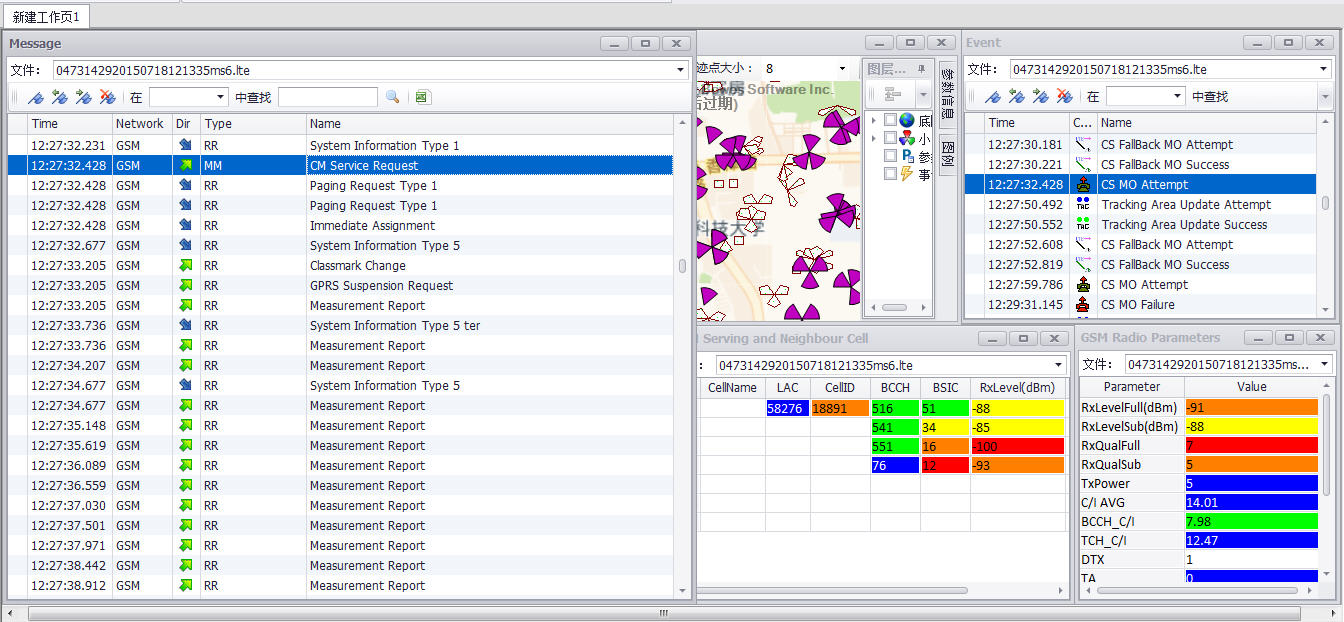The width and height of the screenshot is (1344, 622).
Task: Toggle the lightning event layer checkbox
Action: coord(890,175)
